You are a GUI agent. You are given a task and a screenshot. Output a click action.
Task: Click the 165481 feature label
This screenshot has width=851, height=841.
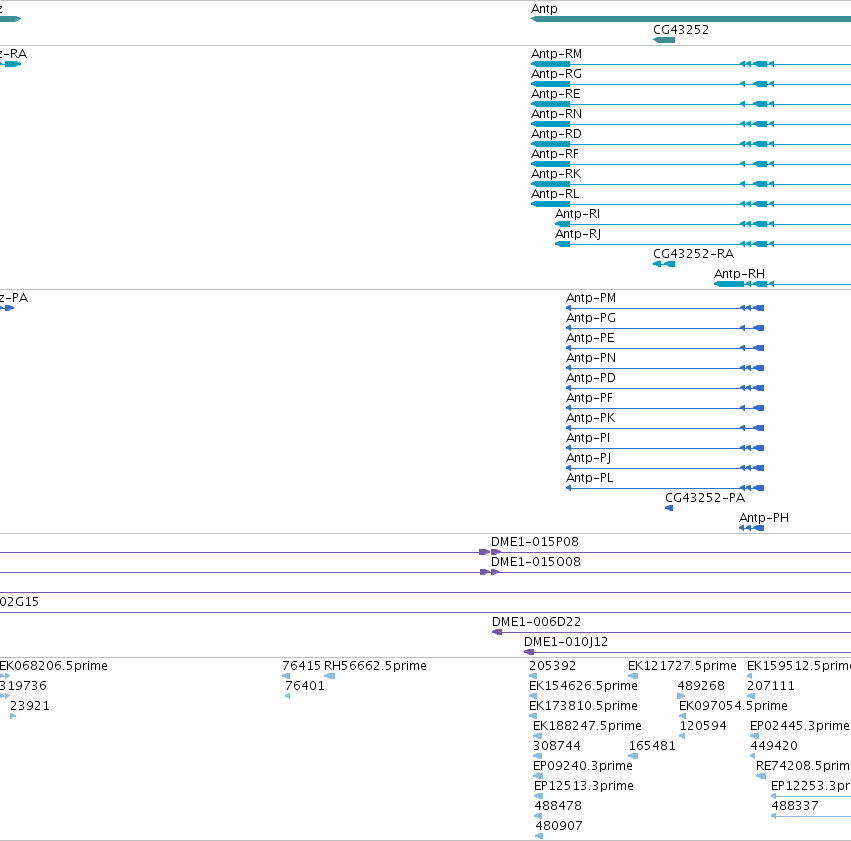652,746
